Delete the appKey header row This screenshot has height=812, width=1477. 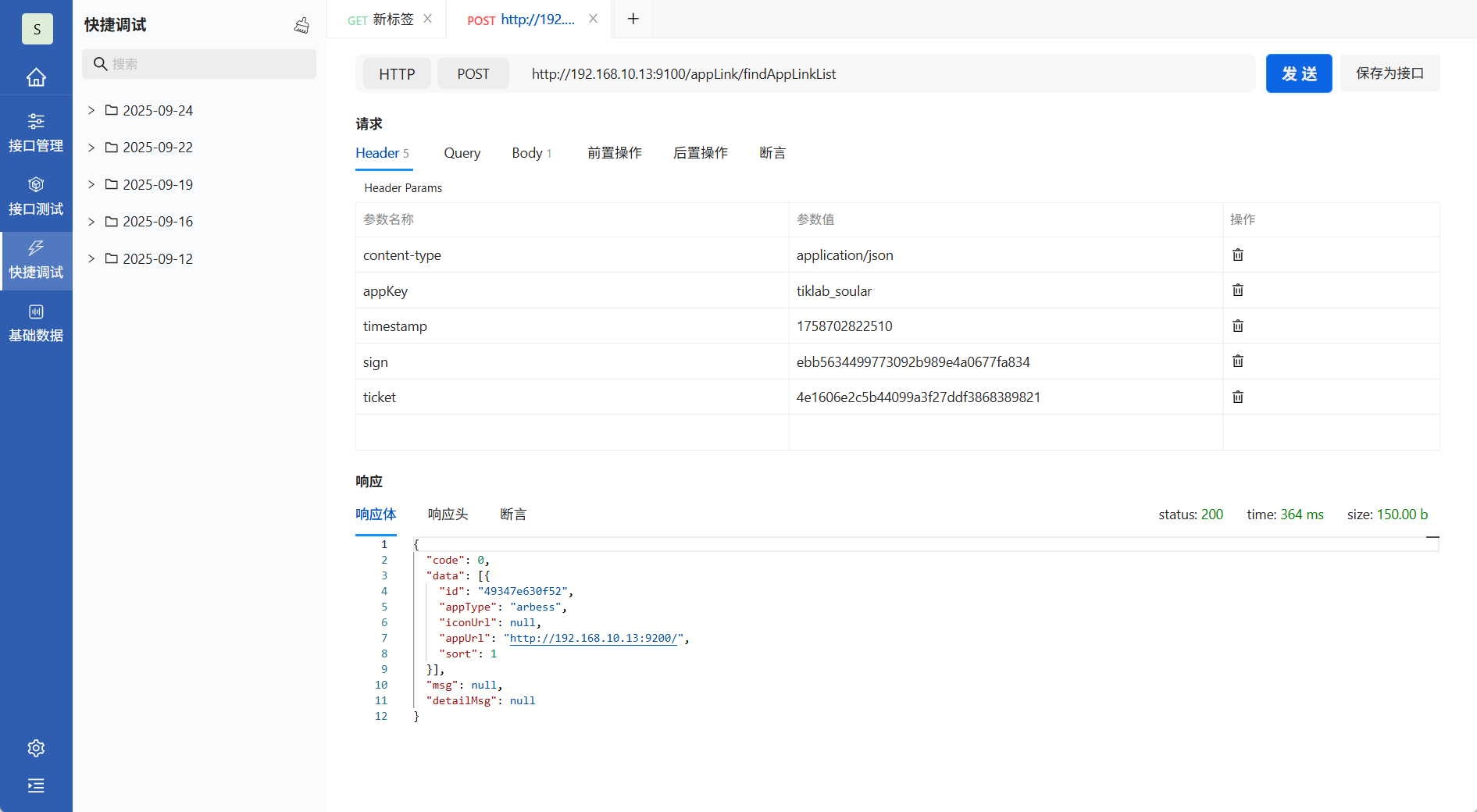pos(1238,290)
